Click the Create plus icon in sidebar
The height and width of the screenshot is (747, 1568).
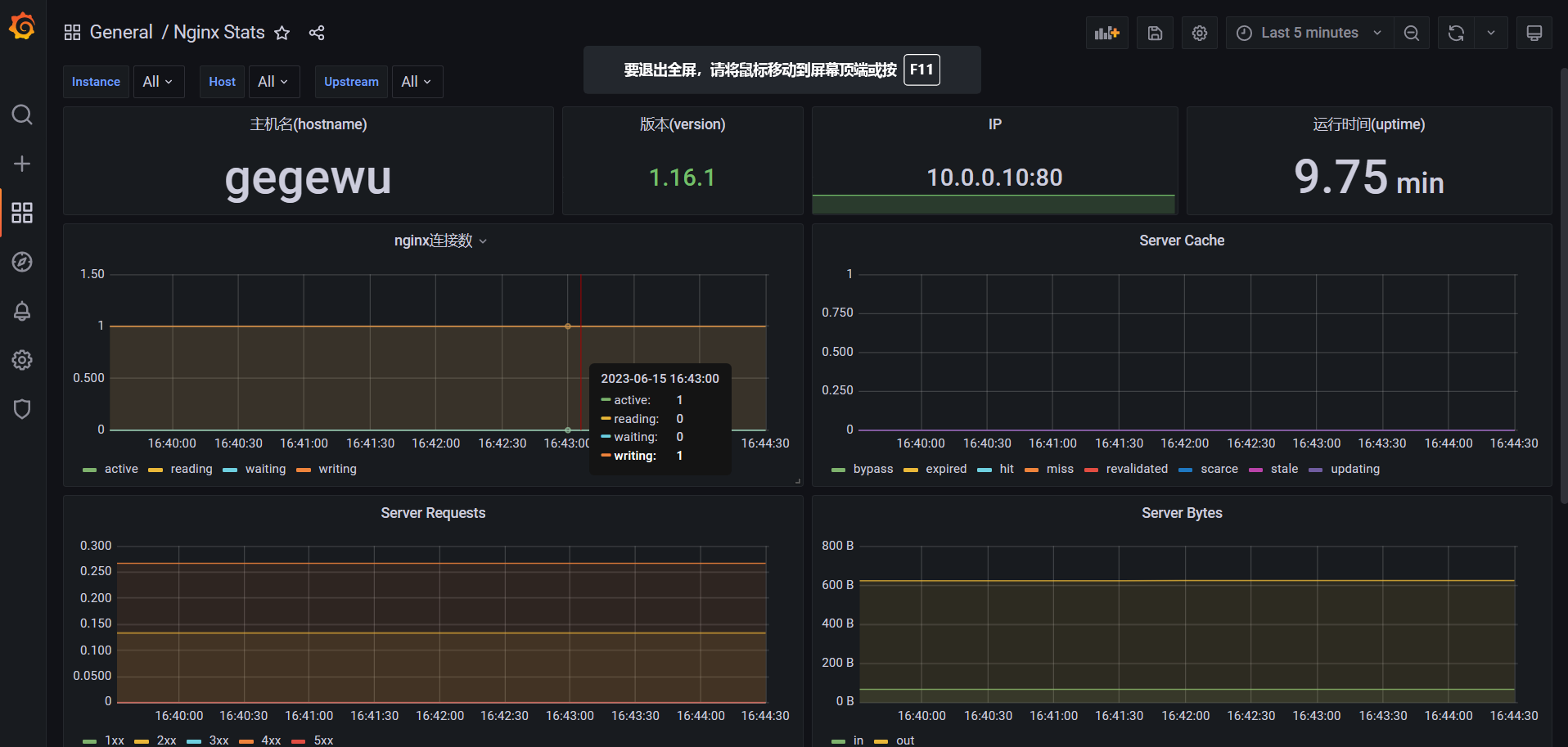[22, 164]
